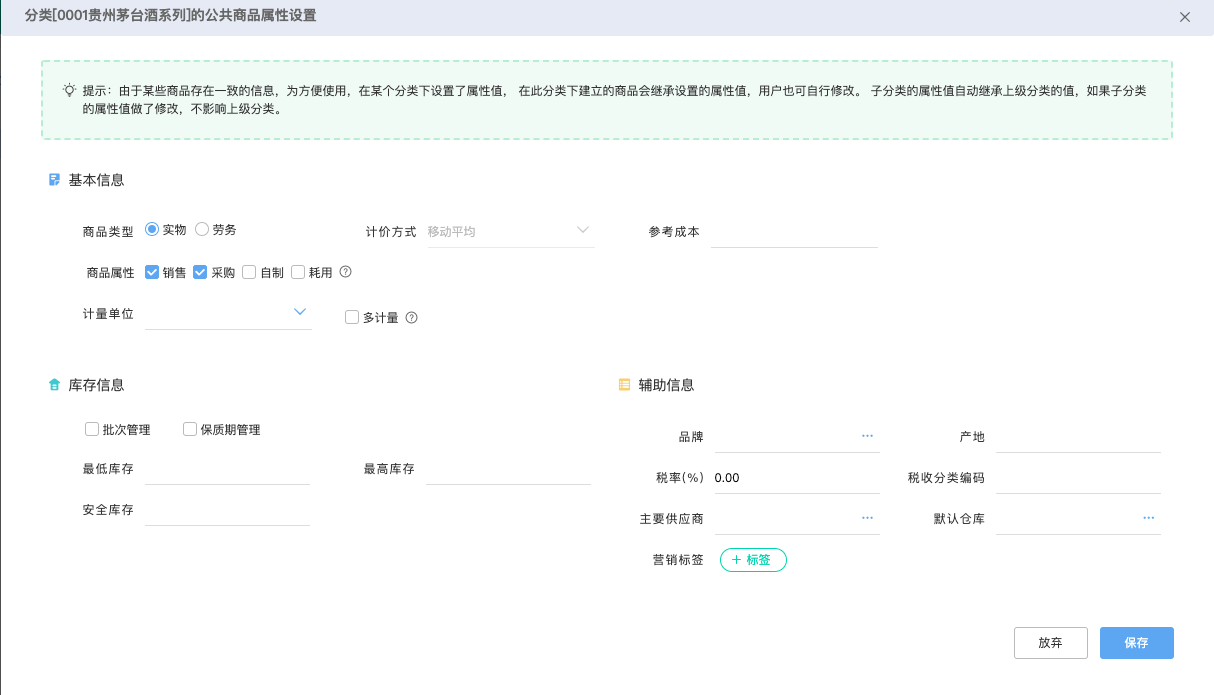1214x695 pixels.
Task: Open the 品牌 lookup ellipsis
Action: pos(867,436)
